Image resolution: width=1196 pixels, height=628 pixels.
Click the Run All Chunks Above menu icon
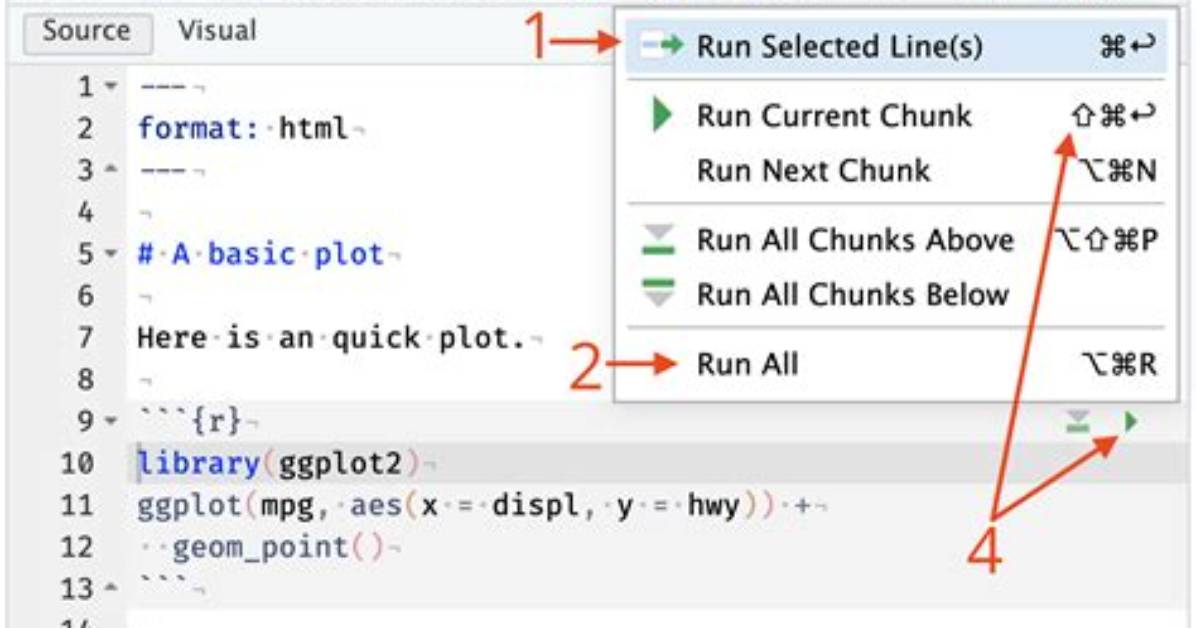point(659,240)
